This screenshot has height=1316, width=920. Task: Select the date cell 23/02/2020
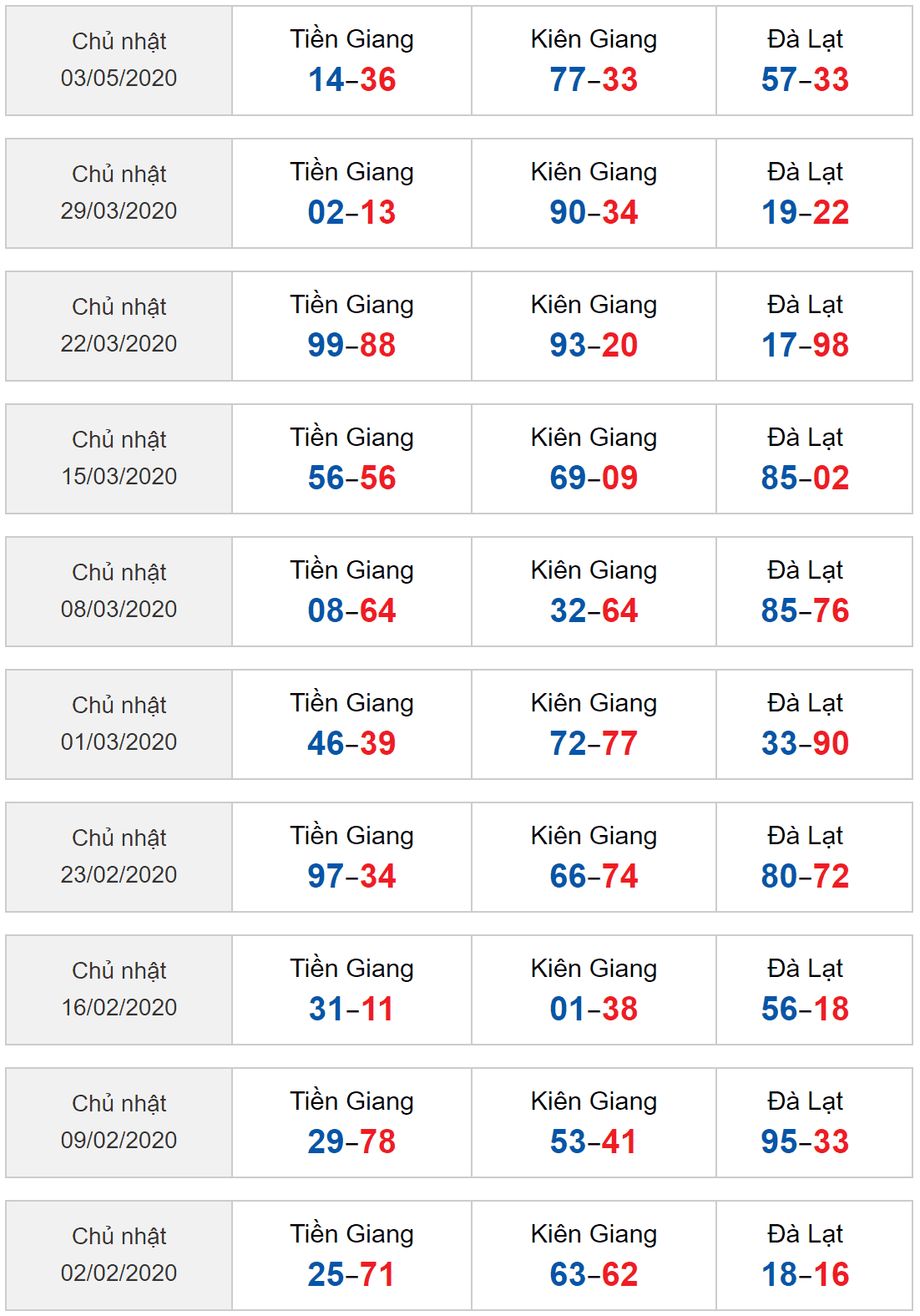pyautogui.click(x=119, y=858)
